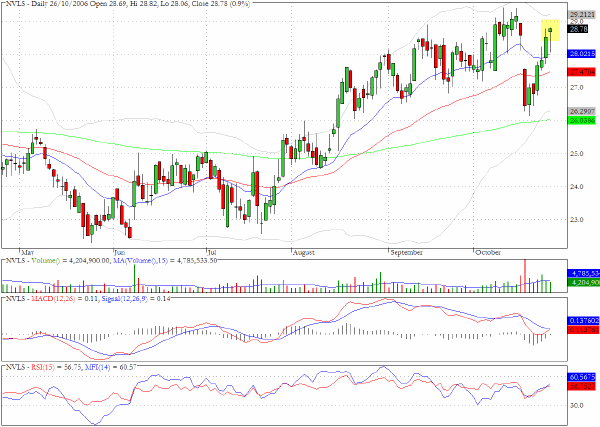
Task: Select the blue MFI(14) legend text
Action: coord(97,367)
